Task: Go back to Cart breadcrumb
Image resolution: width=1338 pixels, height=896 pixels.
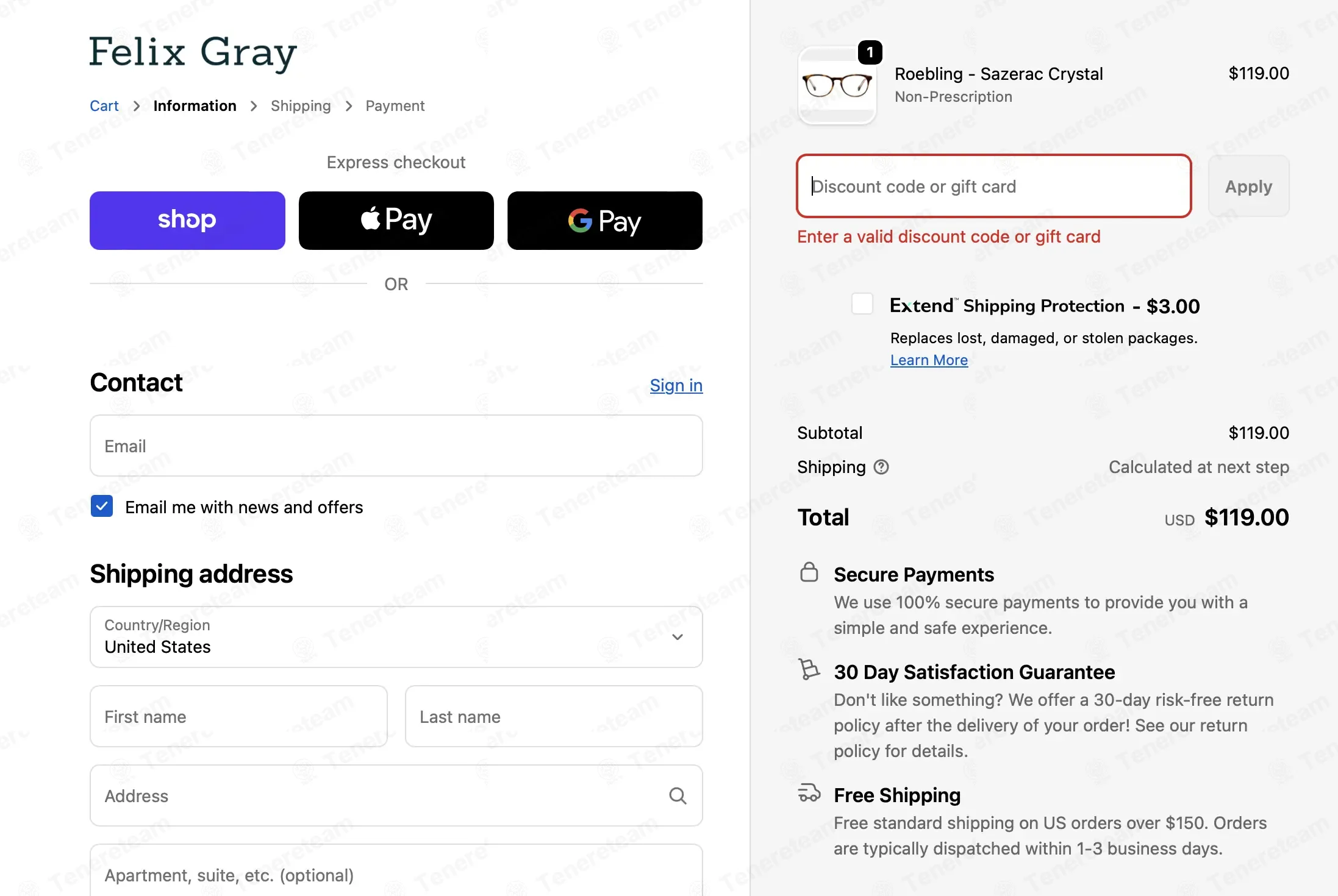Action: coord(104,106)
